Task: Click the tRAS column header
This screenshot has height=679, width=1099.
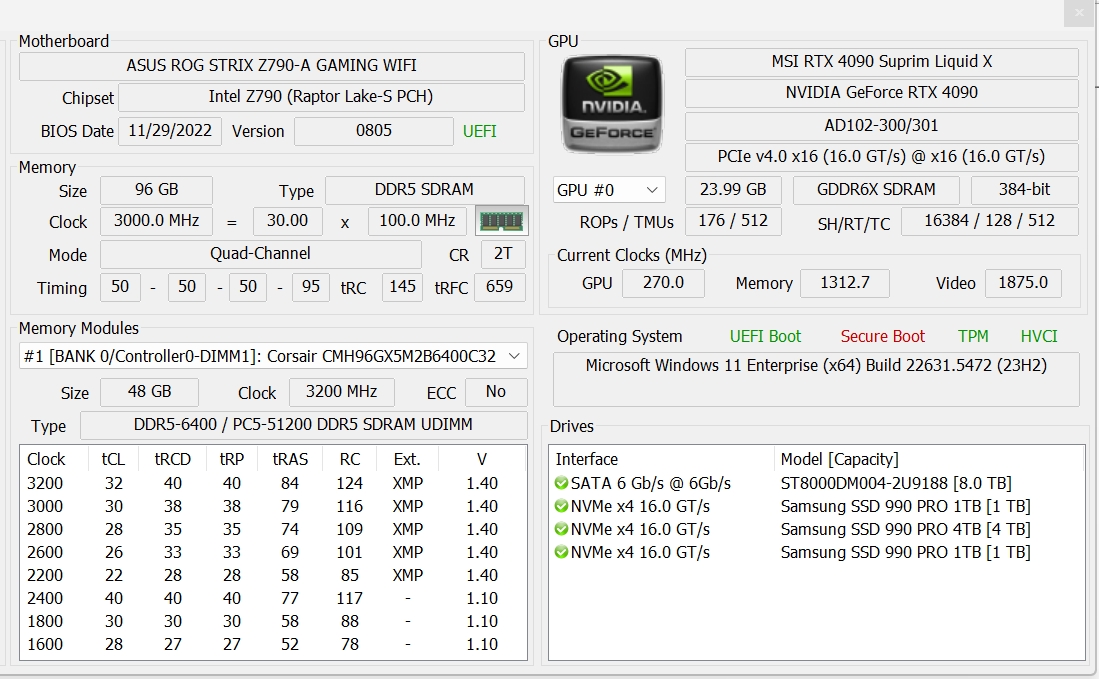Action: click(290, 460)
